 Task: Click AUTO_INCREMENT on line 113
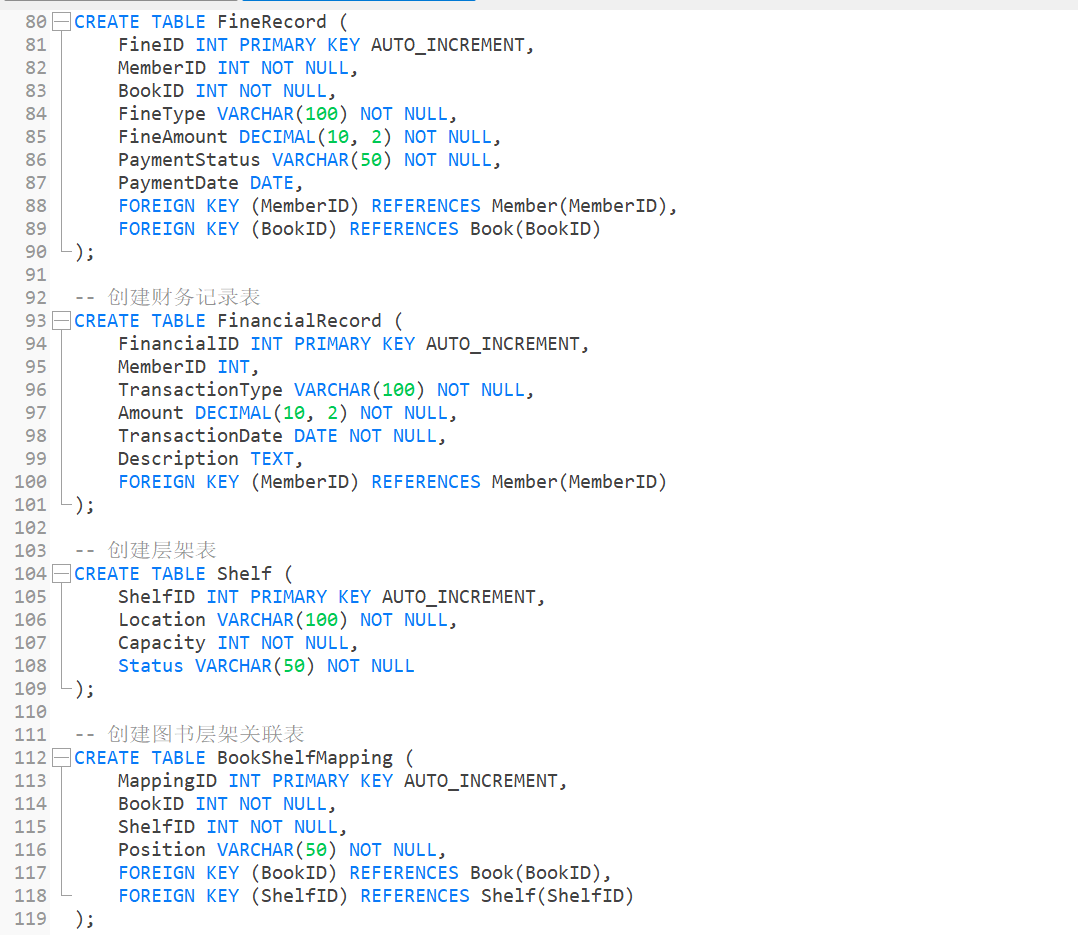coord(481,781)
